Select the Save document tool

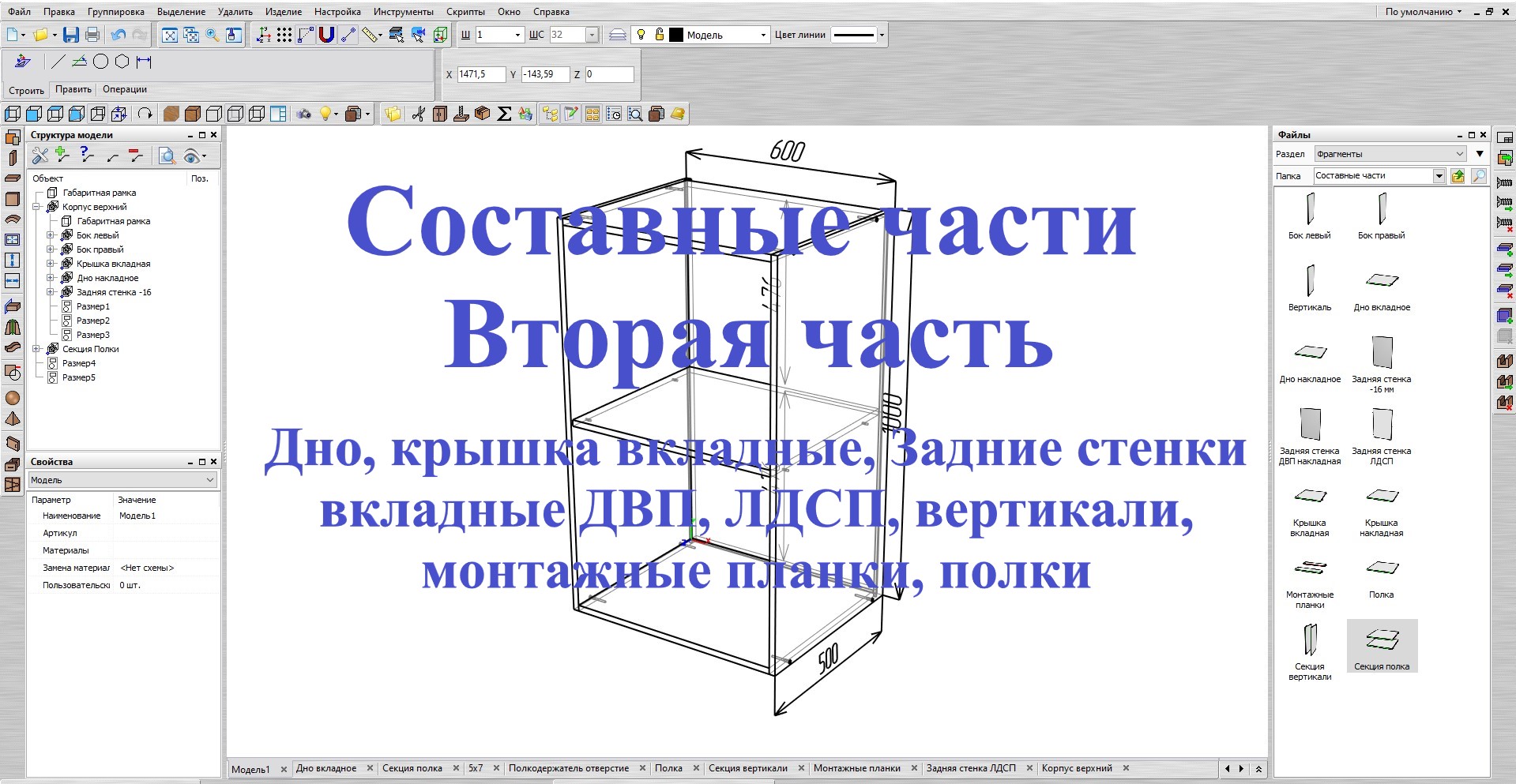(71, 34)
